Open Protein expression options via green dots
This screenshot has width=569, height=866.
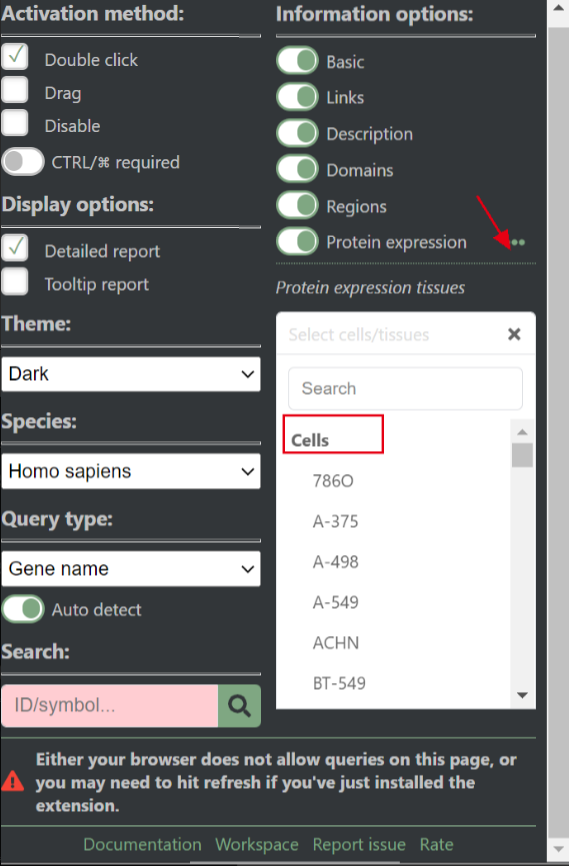pyautogui.click(x=518, y=242)
